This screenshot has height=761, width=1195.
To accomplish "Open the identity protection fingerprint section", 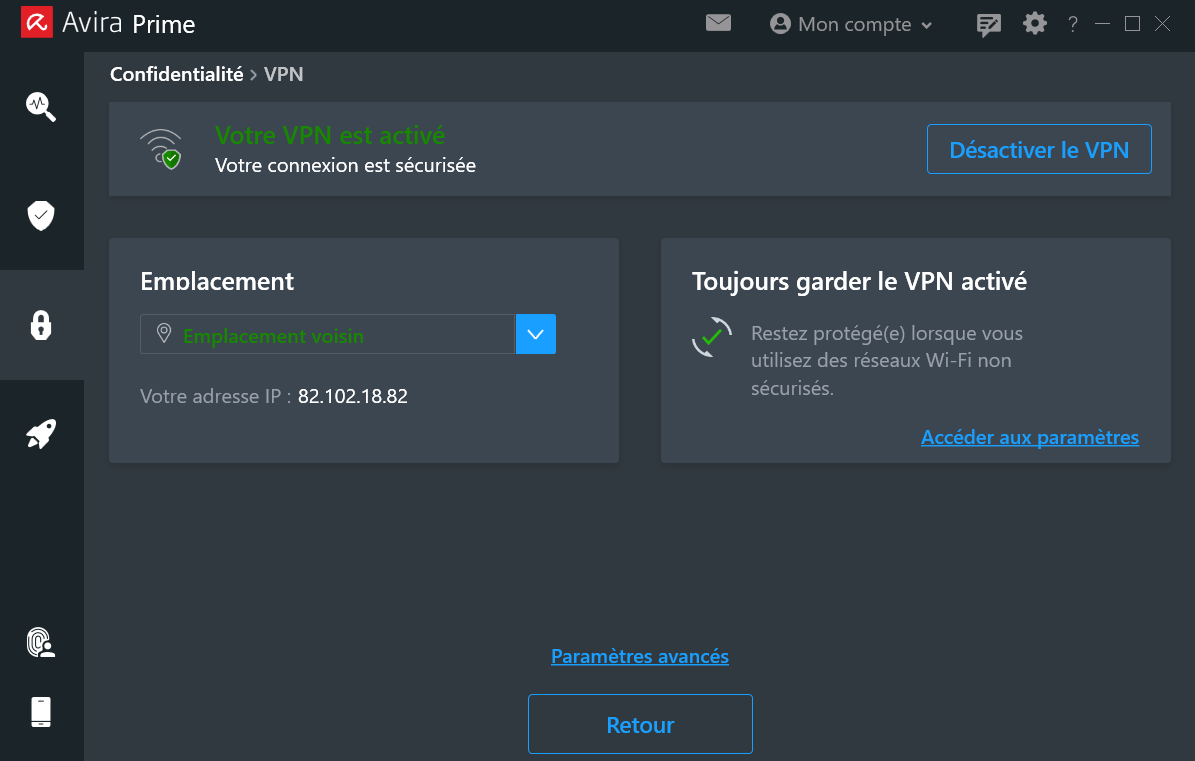I will click(x=41, y=643).
